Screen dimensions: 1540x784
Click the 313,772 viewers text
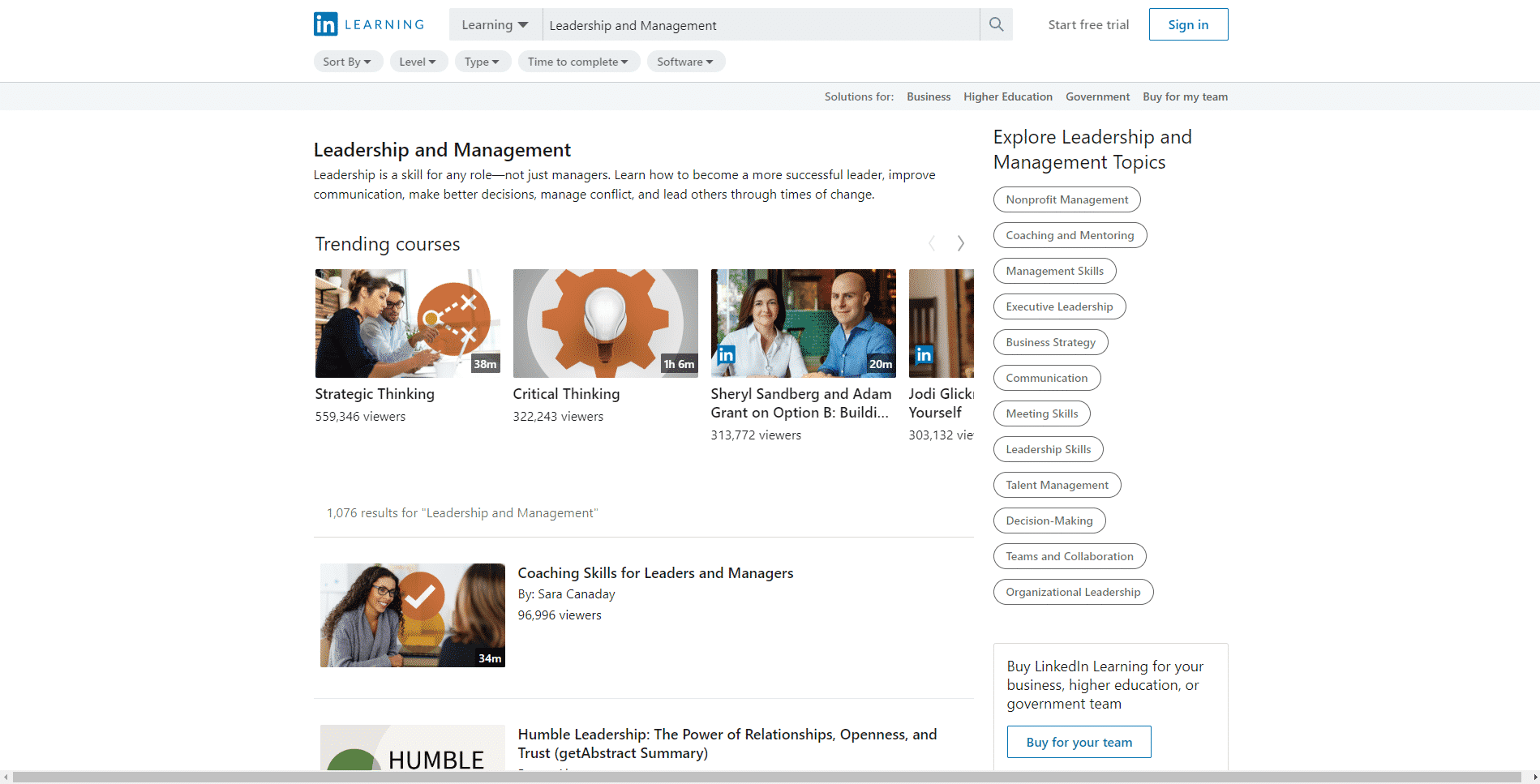coord(756,435)
